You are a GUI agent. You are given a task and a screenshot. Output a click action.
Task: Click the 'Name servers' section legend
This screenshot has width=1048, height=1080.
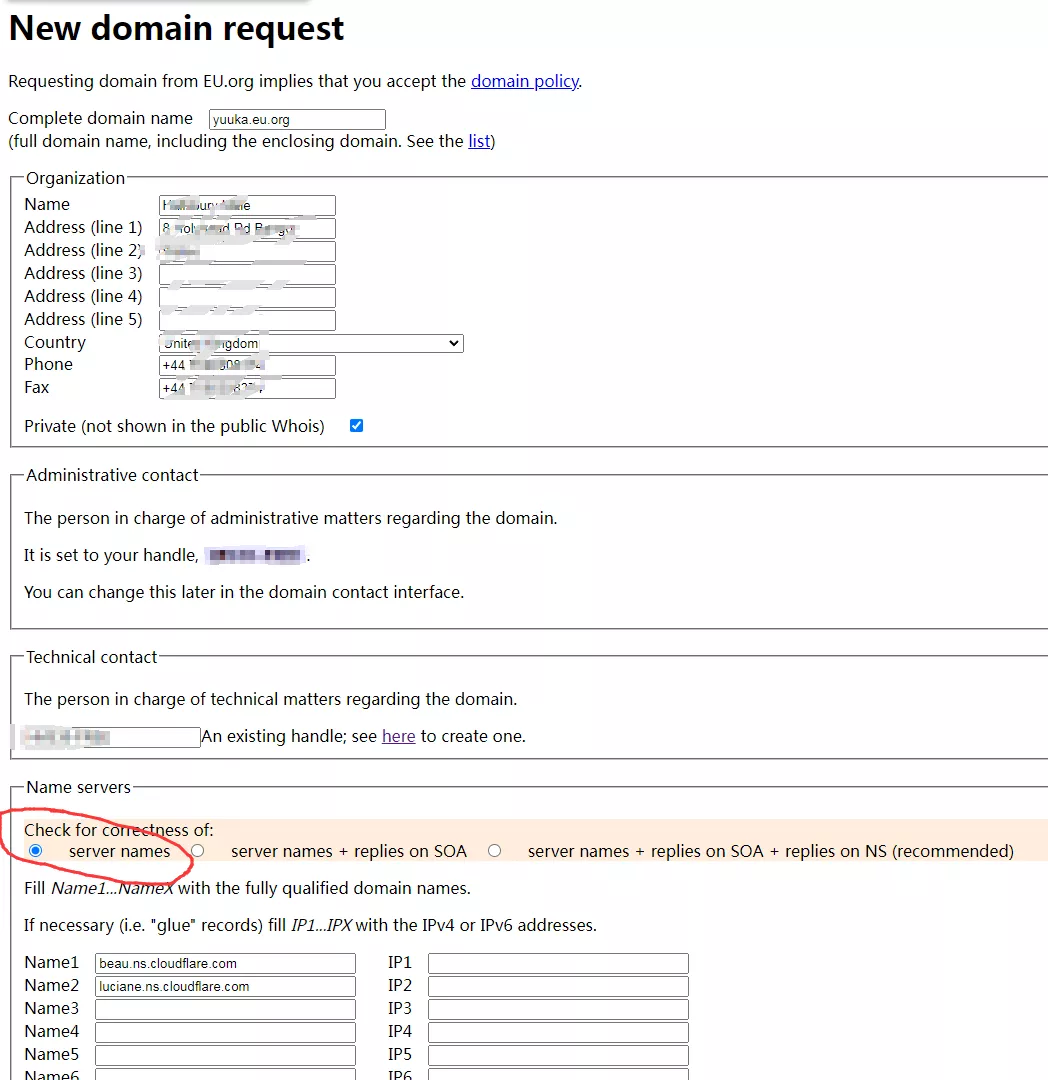[x=78, y=787]
